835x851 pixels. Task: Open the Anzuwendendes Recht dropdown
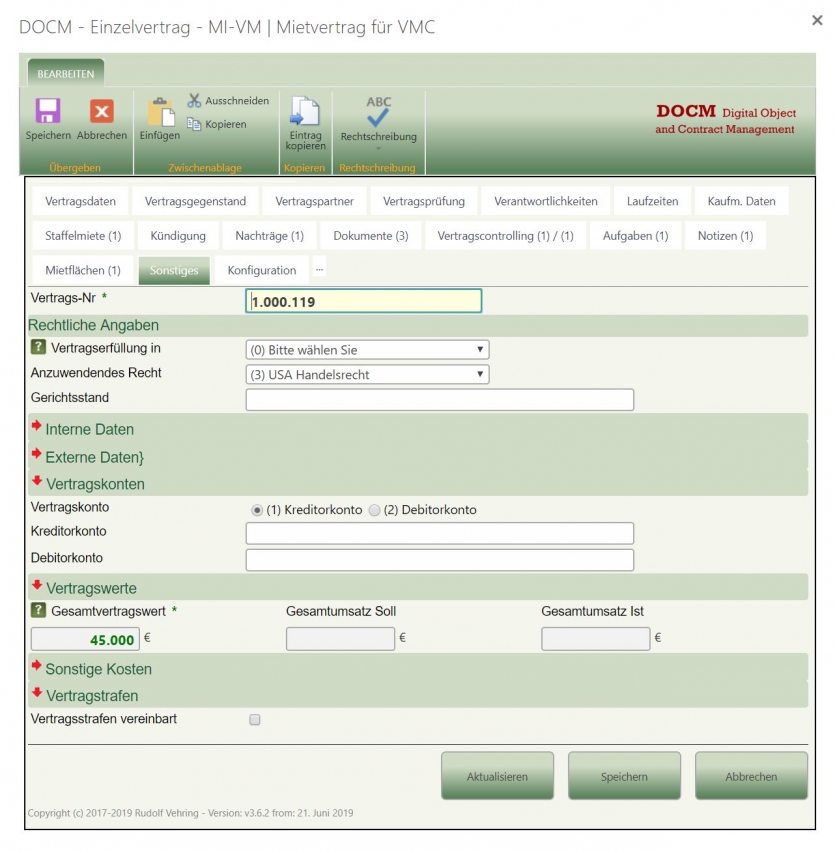click(x=367, y=375)
